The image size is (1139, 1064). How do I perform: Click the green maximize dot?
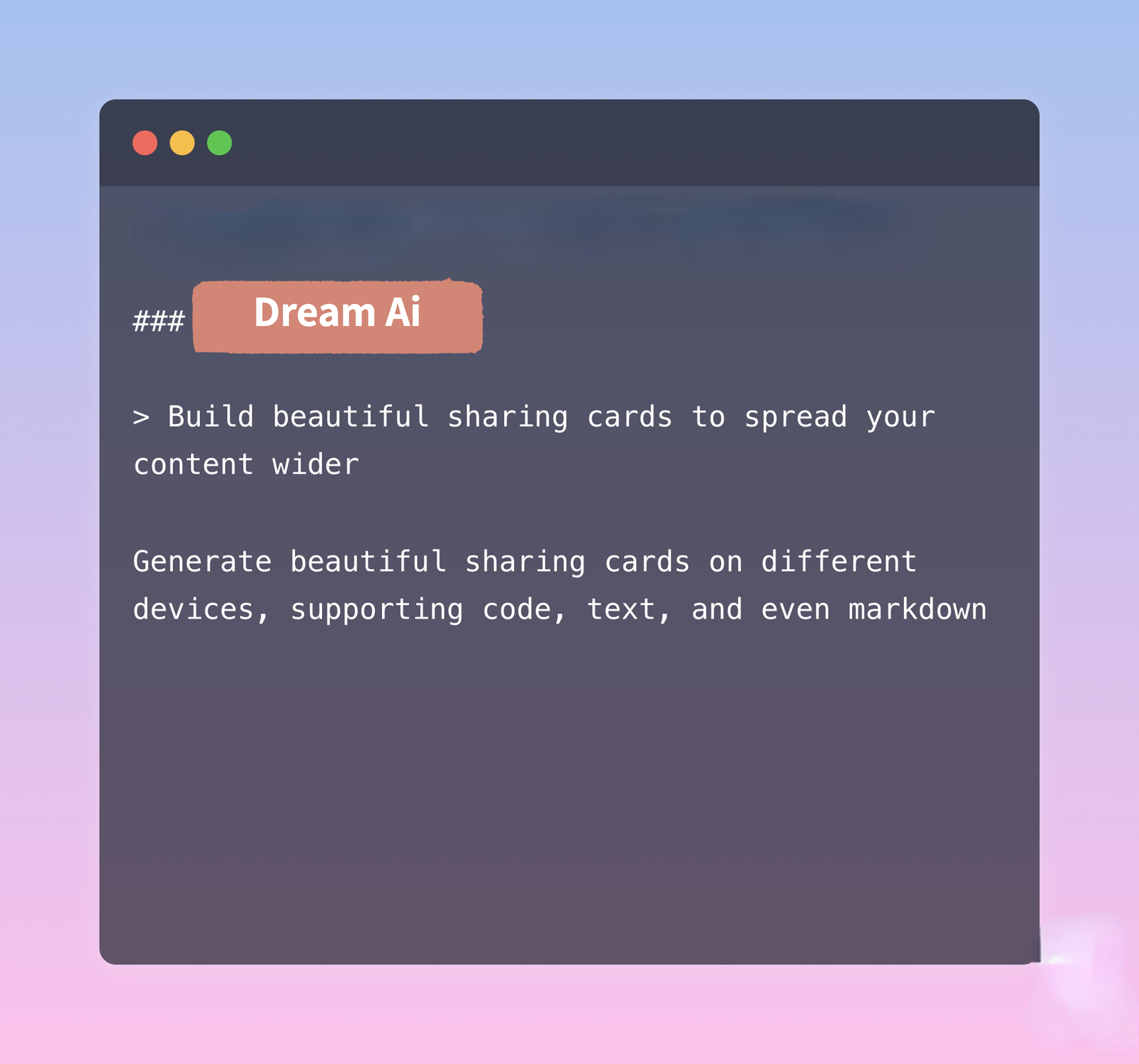pyautogui.click(x=220, y=143)
